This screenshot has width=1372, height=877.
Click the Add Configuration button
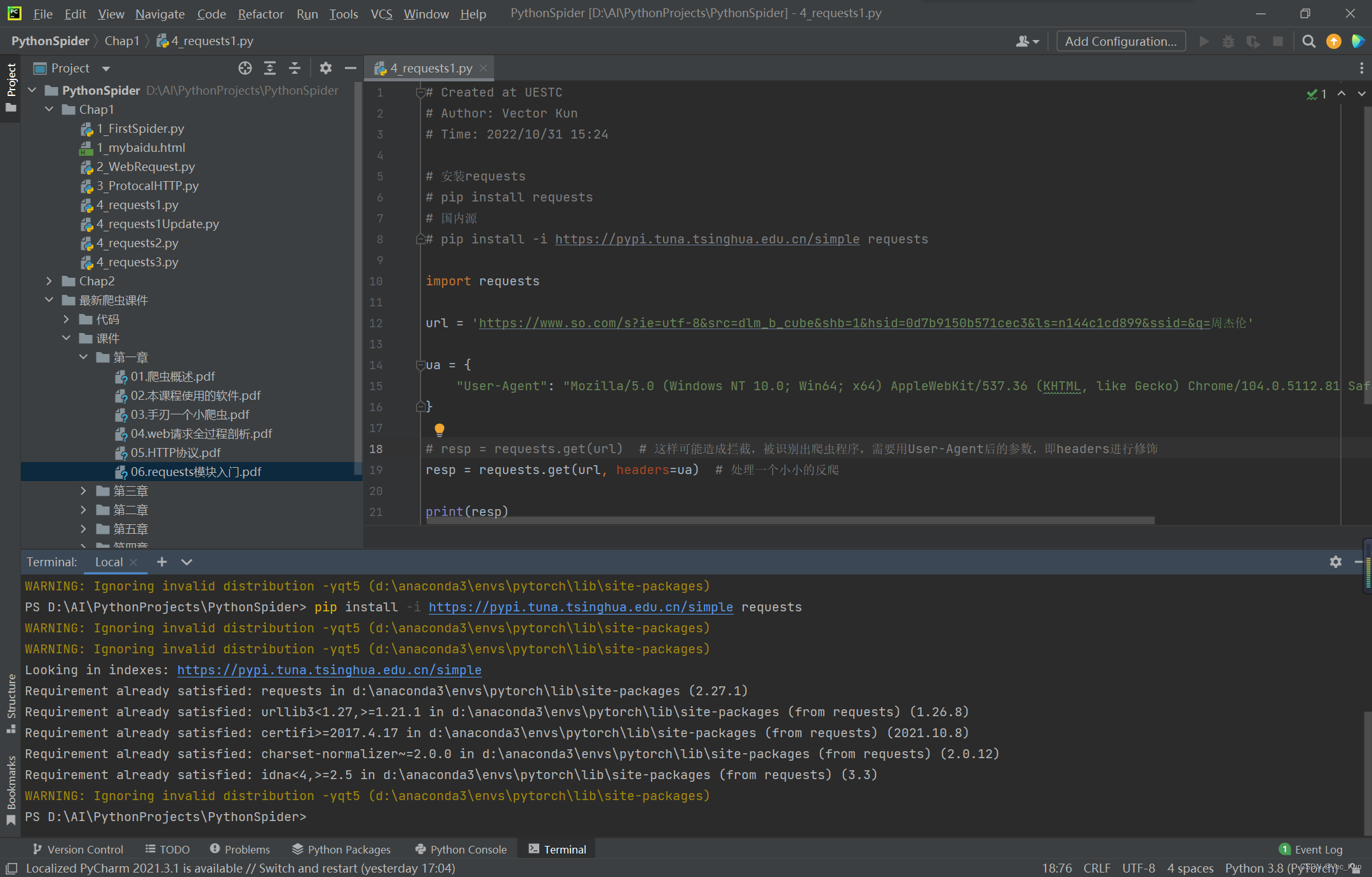click(1120, 41)
